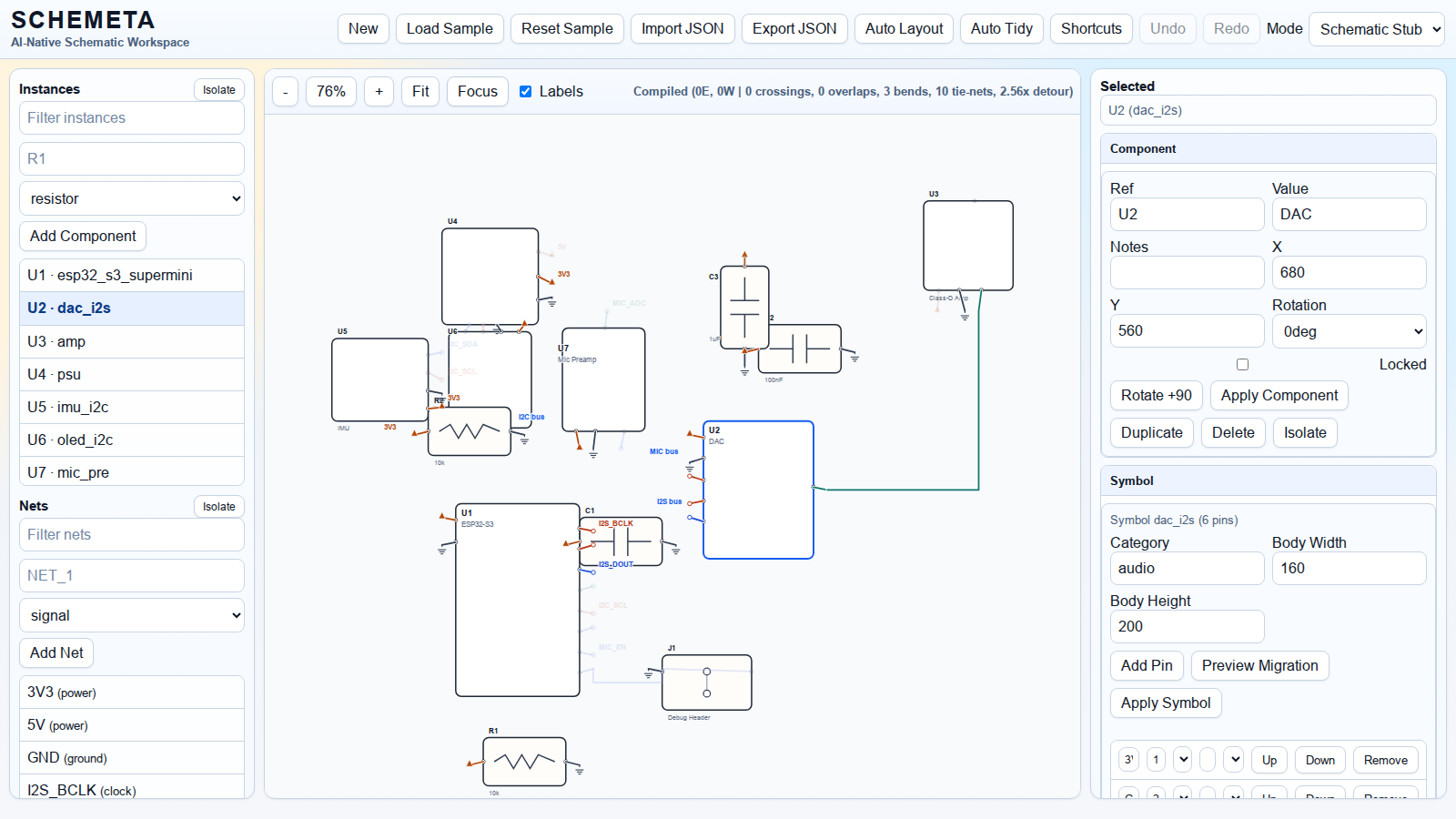Select the J1 Debug Header symbol
1456x819 pixels.
[707, 682]
